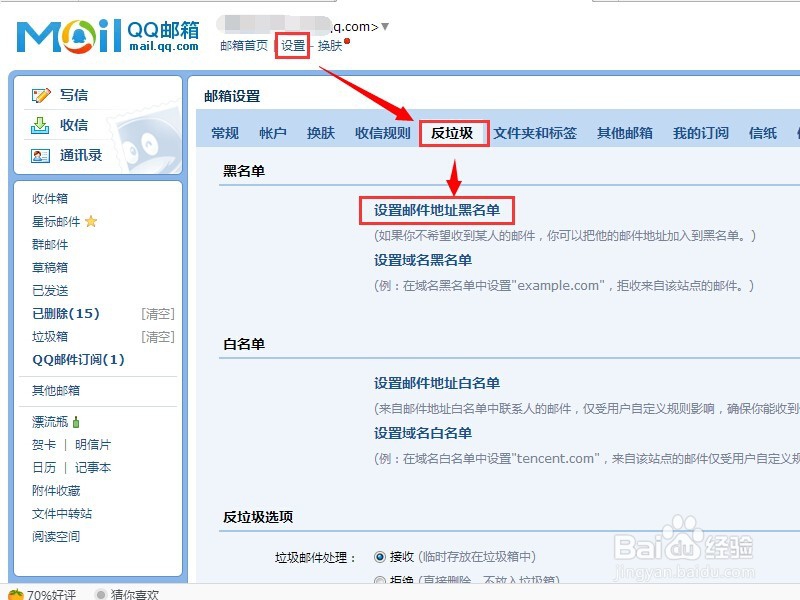Select the 写信 compose pencil icon
Viewport: 800px width, 600px height.
pyautogui.click(x=42, y=94)
